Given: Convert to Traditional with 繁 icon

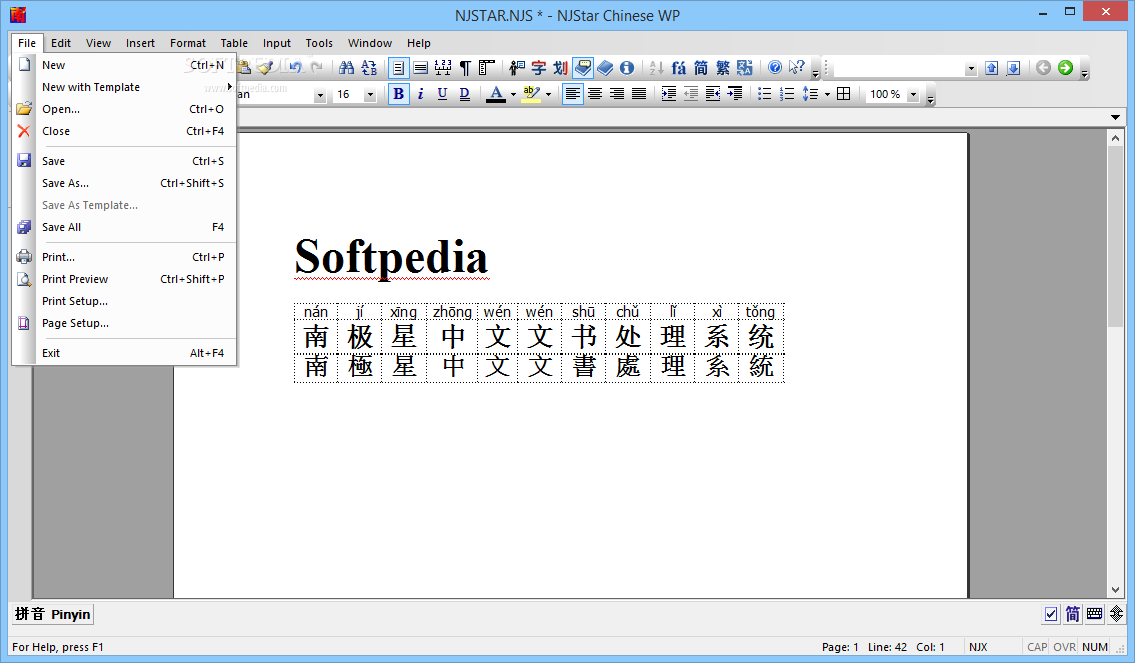Looking at the screenshot, I should [x=722, y=68].
